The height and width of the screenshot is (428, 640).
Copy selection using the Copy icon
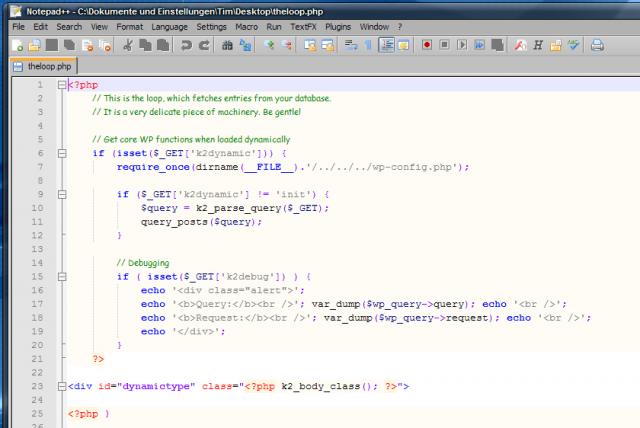tap(145, 45)
